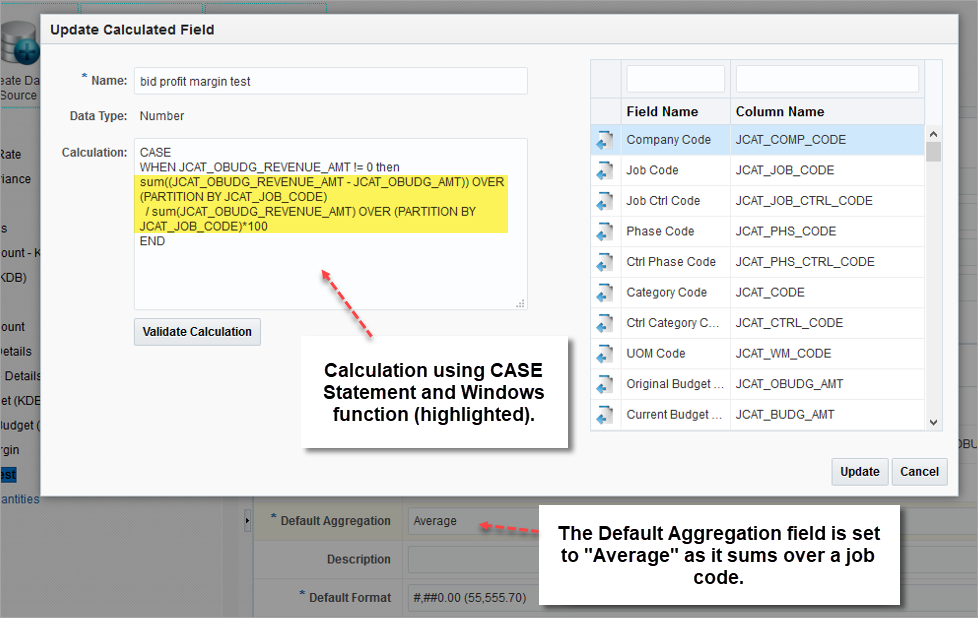Image resolution: width=978 pixels, height=618 pixels.
Task: Expand the background panel splitter arrow
Action: point(247,520)
